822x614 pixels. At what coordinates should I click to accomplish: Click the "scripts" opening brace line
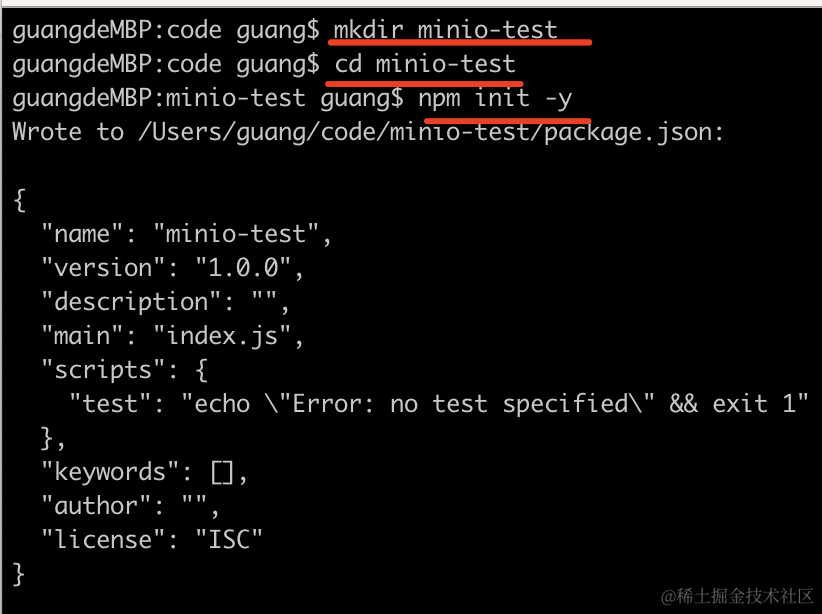click(x=125, y=370)
